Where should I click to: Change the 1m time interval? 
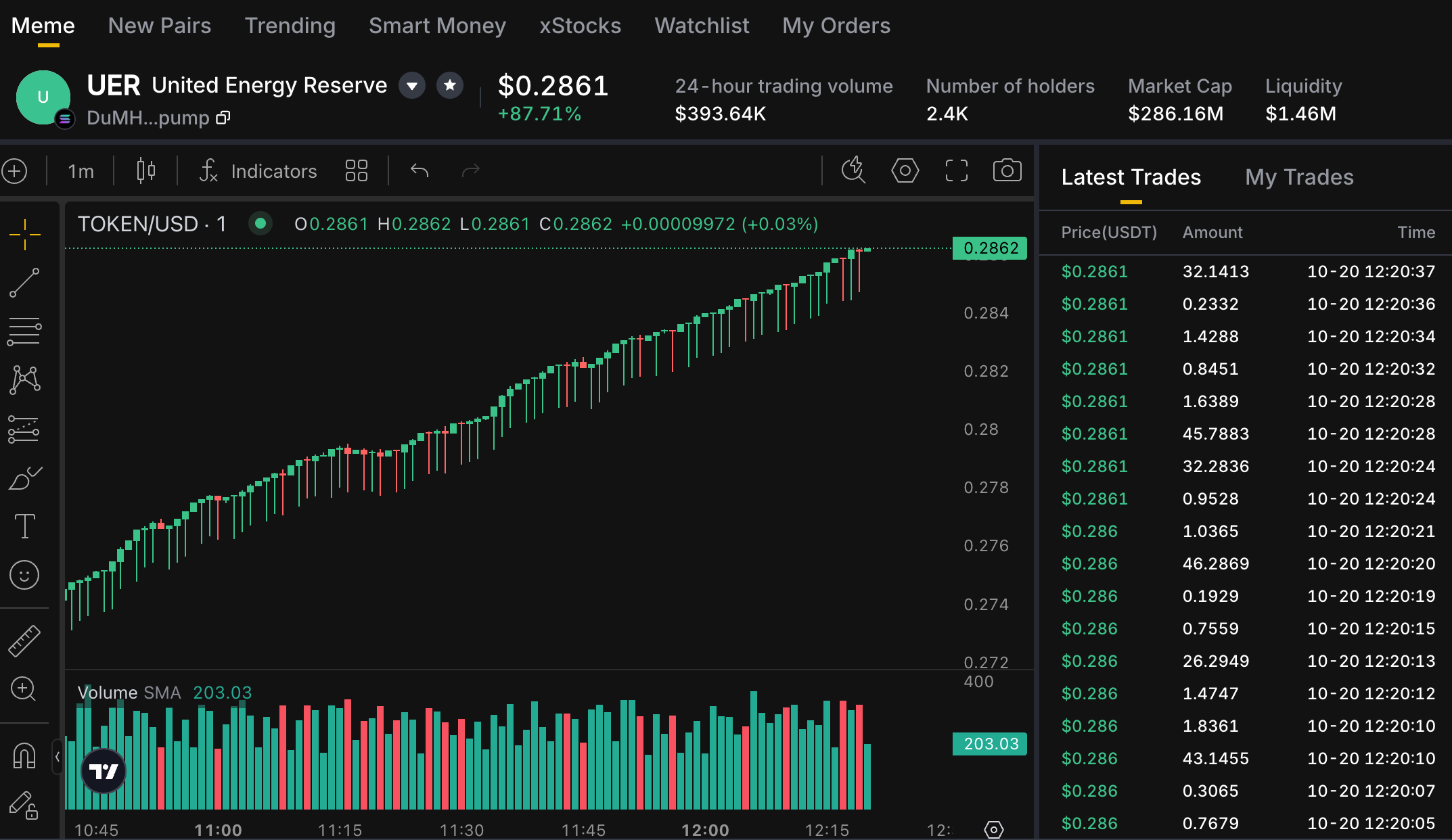(x=81, y=171)
